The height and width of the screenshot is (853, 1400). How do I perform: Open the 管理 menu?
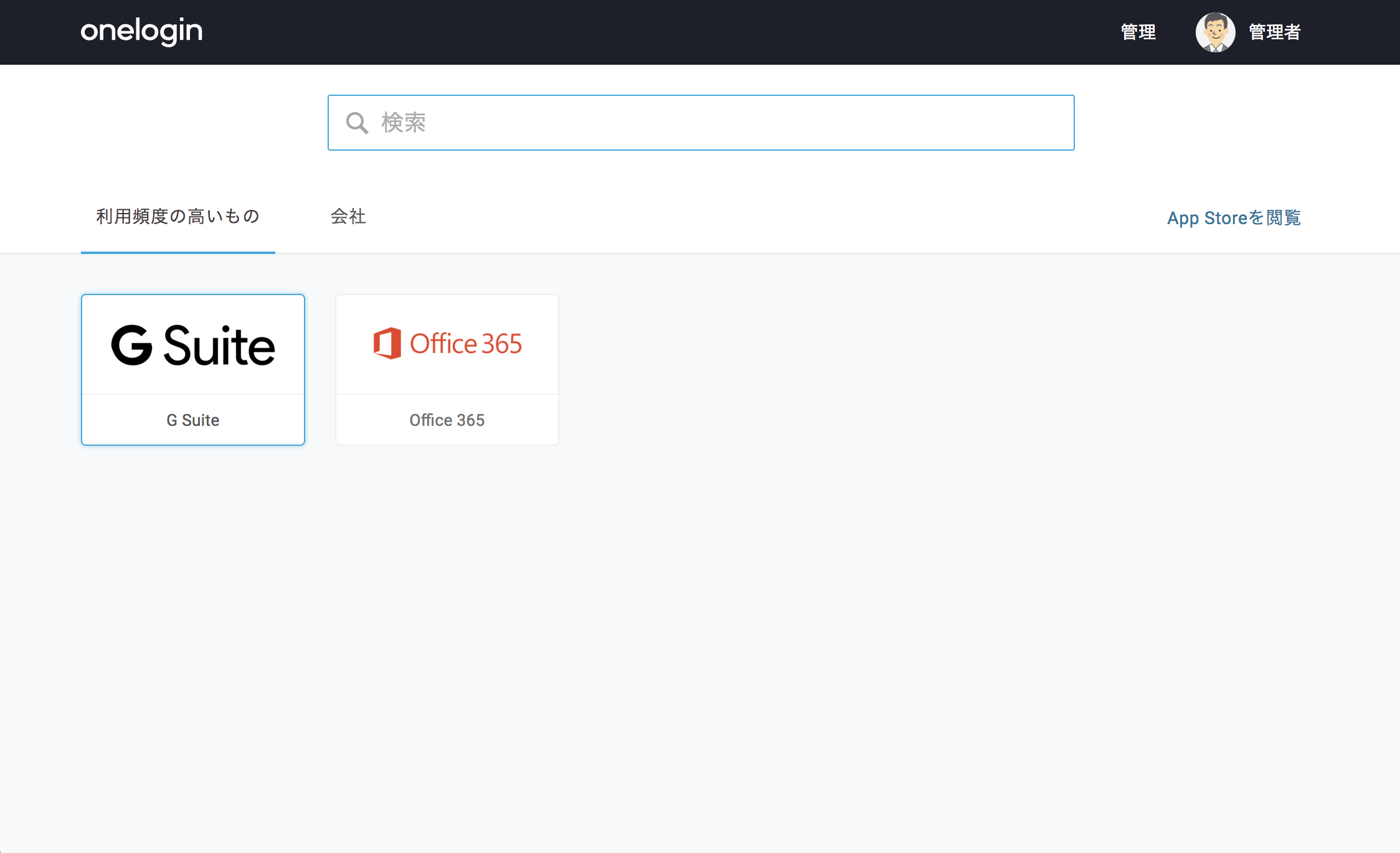click(1138, 32)
